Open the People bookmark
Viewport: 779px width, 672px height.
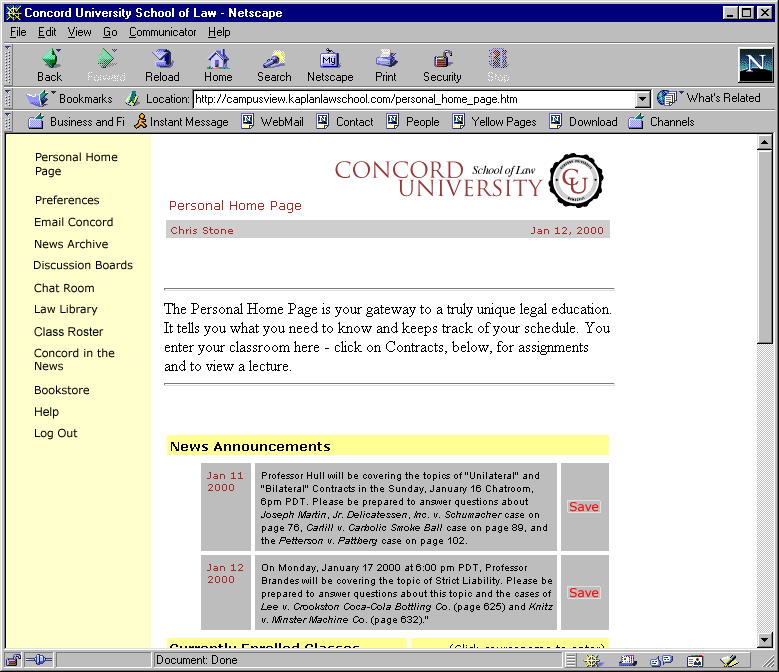(x=413, y=122)
